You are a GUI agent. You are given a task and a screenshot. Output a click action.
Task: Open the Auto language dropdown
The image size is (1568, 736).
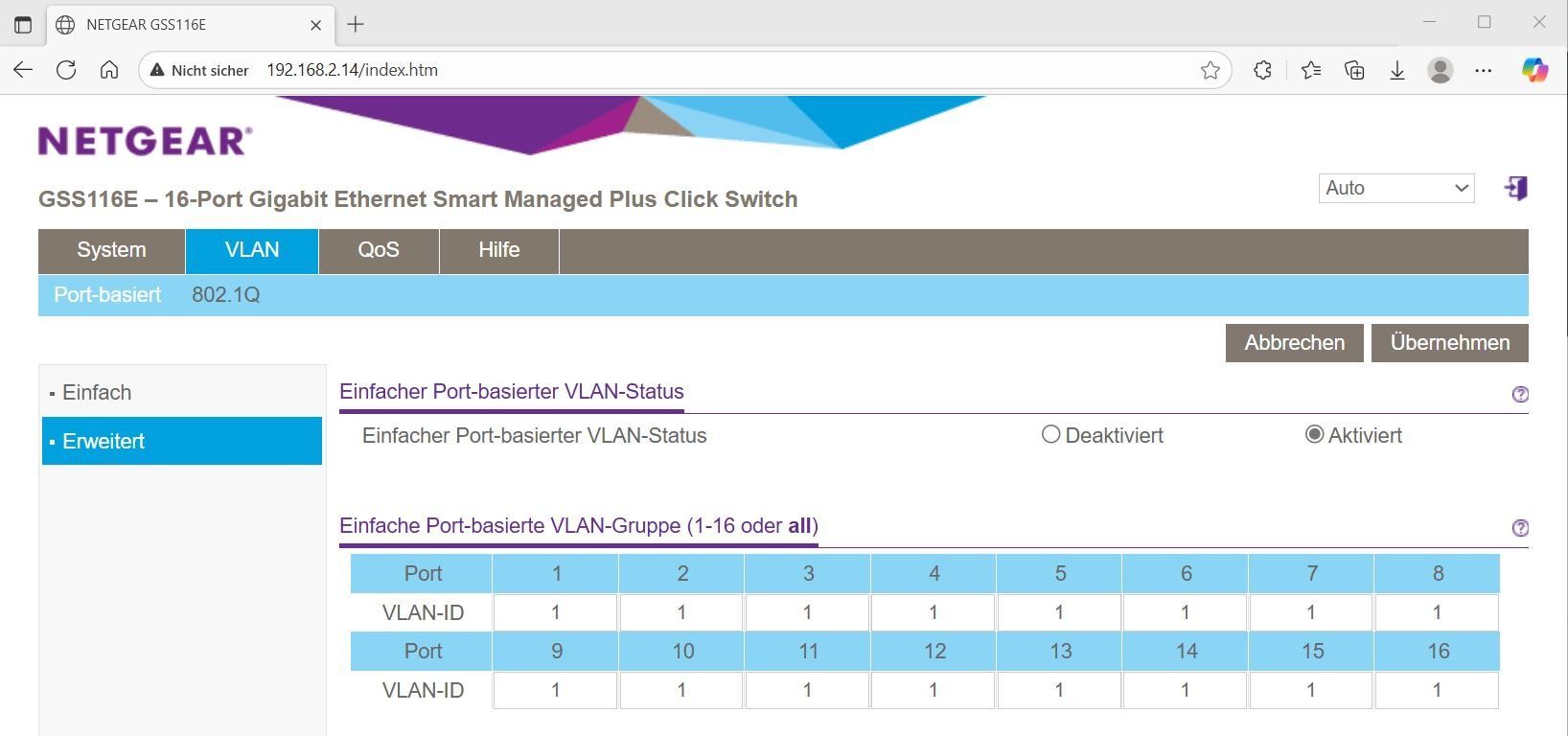(1396, 188)
